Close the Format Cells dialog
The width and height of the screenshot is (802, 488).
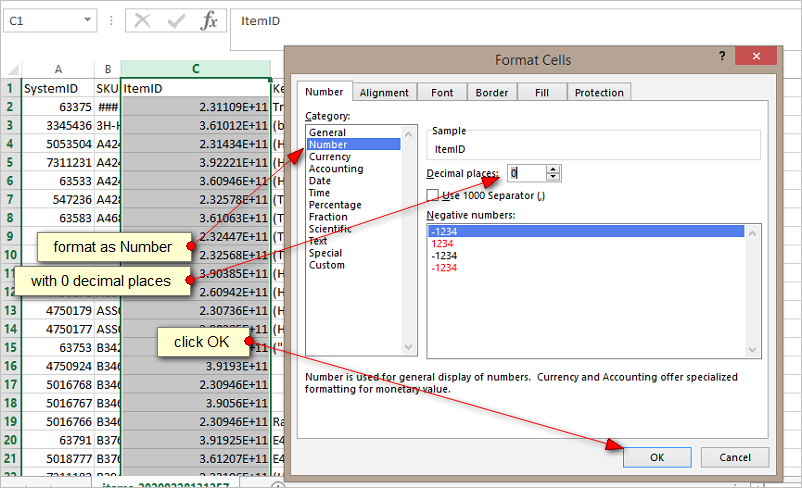[x=764, y=58]
